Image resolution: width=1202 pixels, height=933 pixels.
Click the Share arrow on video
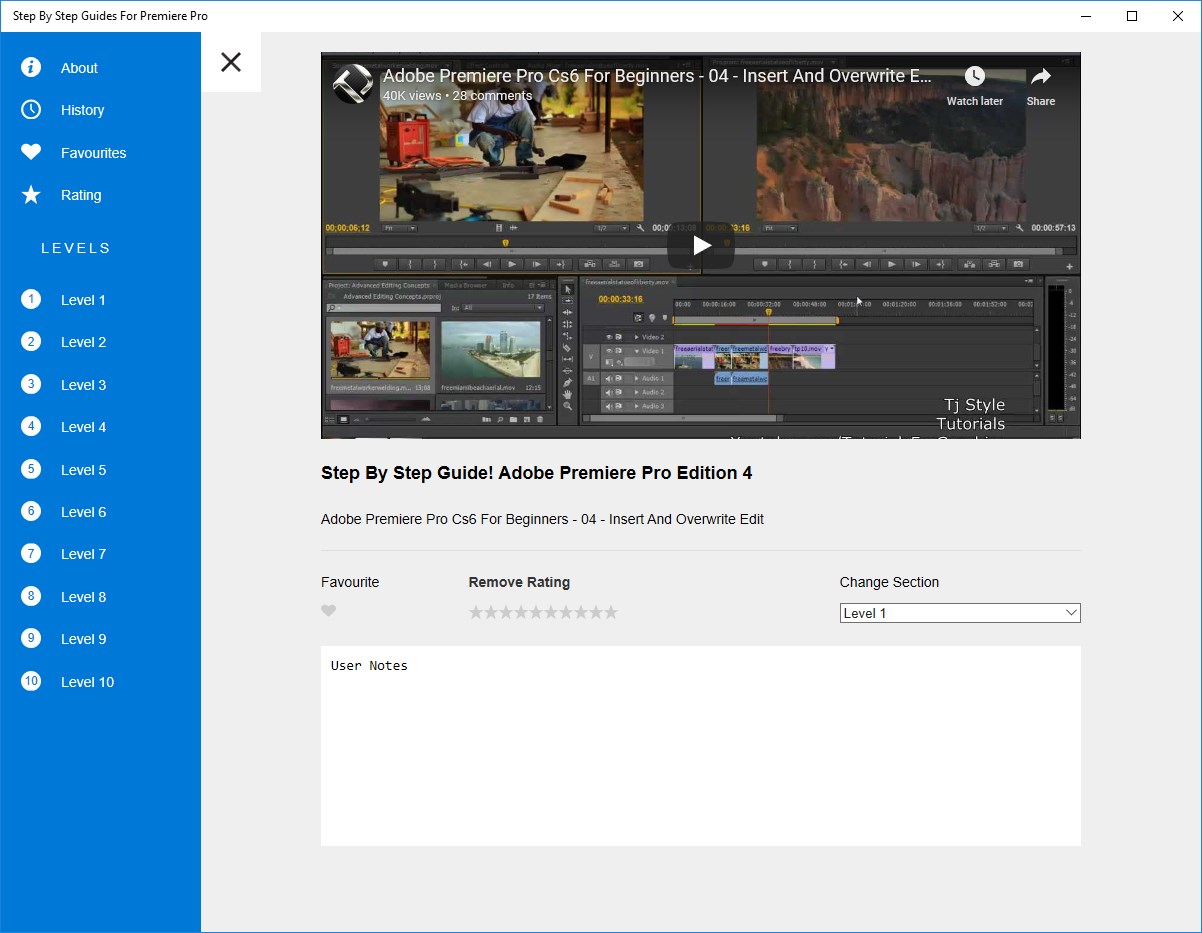1040,77
